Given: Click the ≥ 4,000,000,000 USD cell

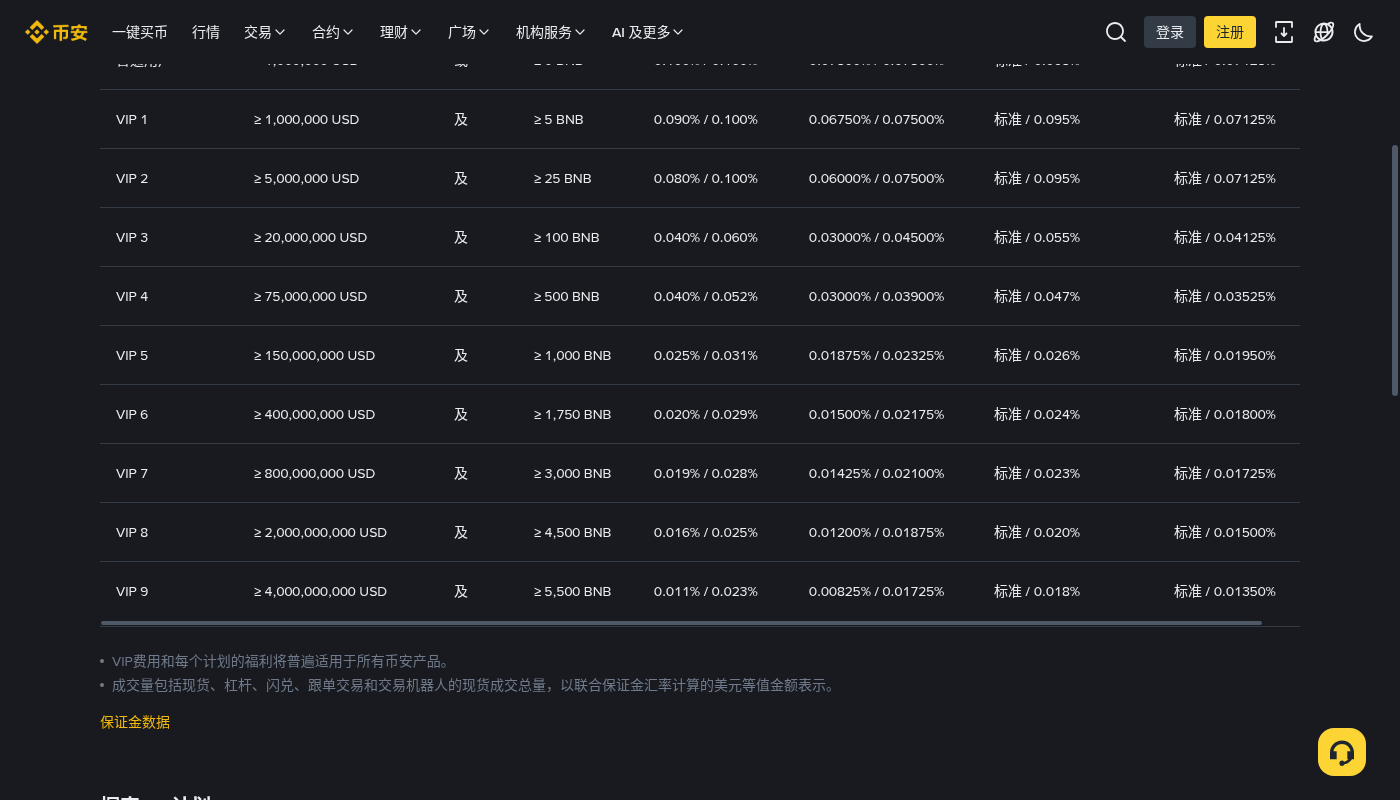Looking at the screenshot, I should click(x=320, y=591).
